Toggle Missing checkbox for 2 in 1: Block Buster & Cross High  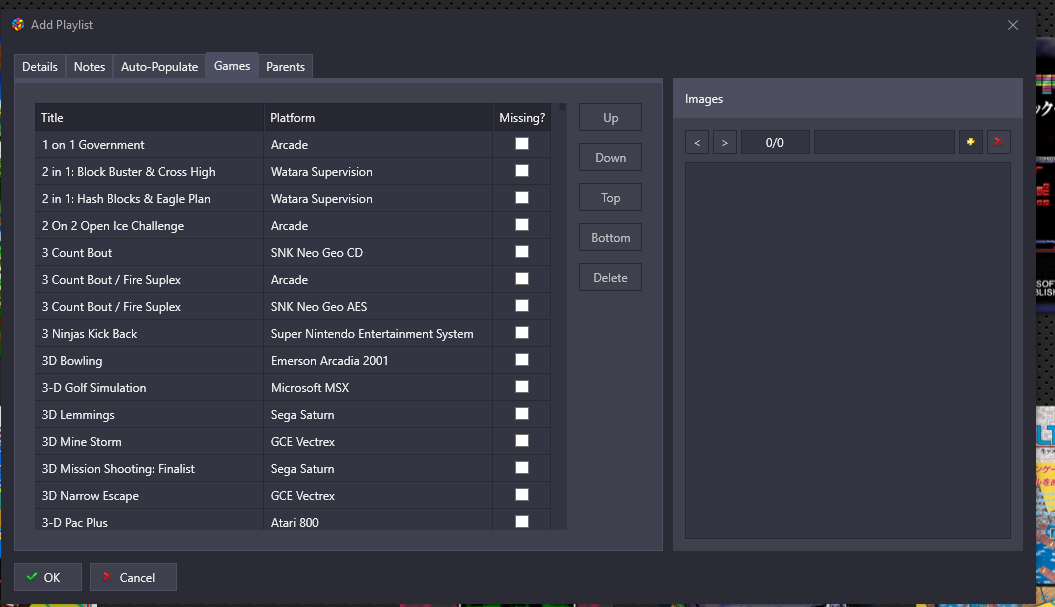point(521,171)
